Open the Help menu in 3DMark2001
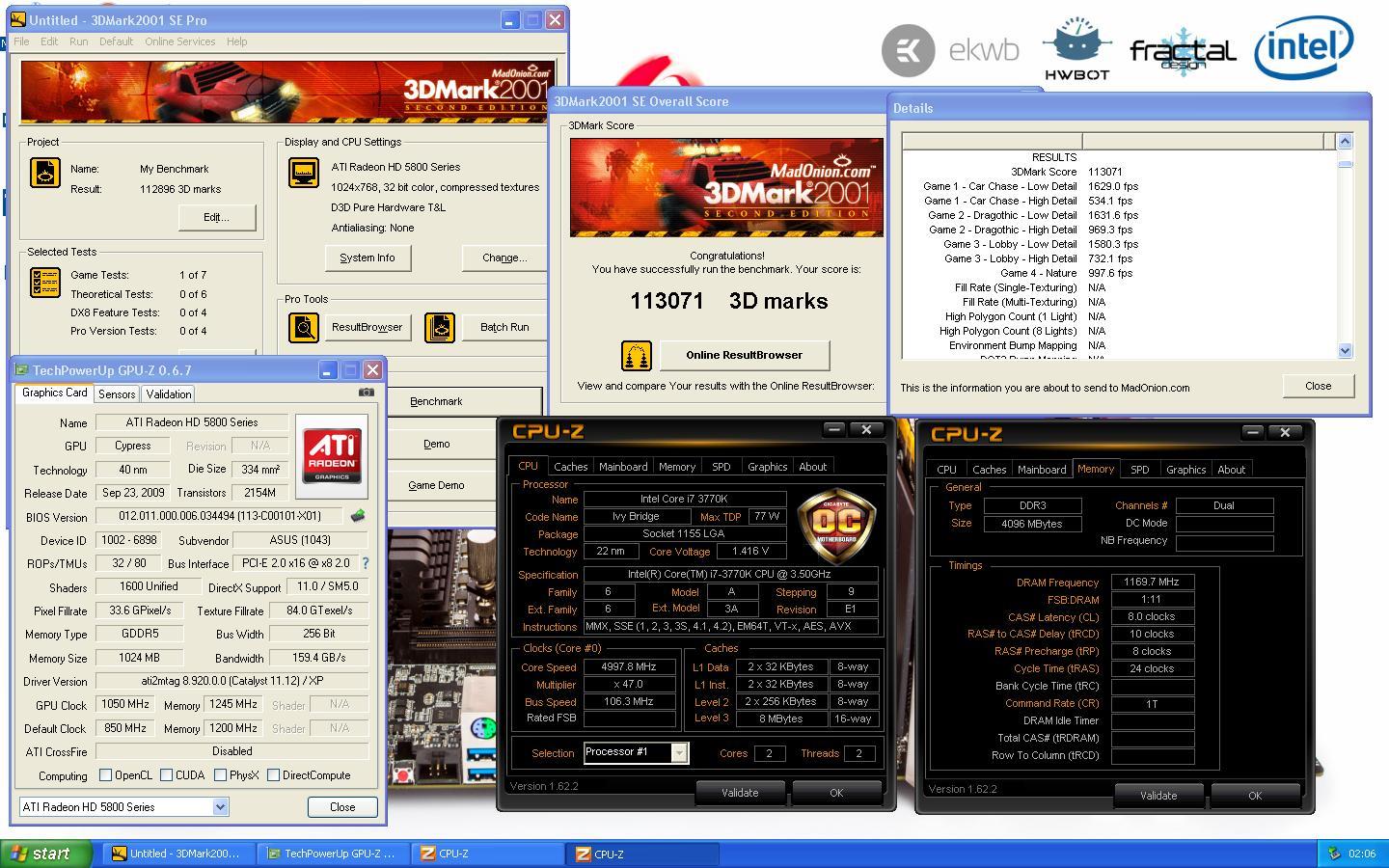1389x868 pixels. pyautogui.click(x=237, y=41)
